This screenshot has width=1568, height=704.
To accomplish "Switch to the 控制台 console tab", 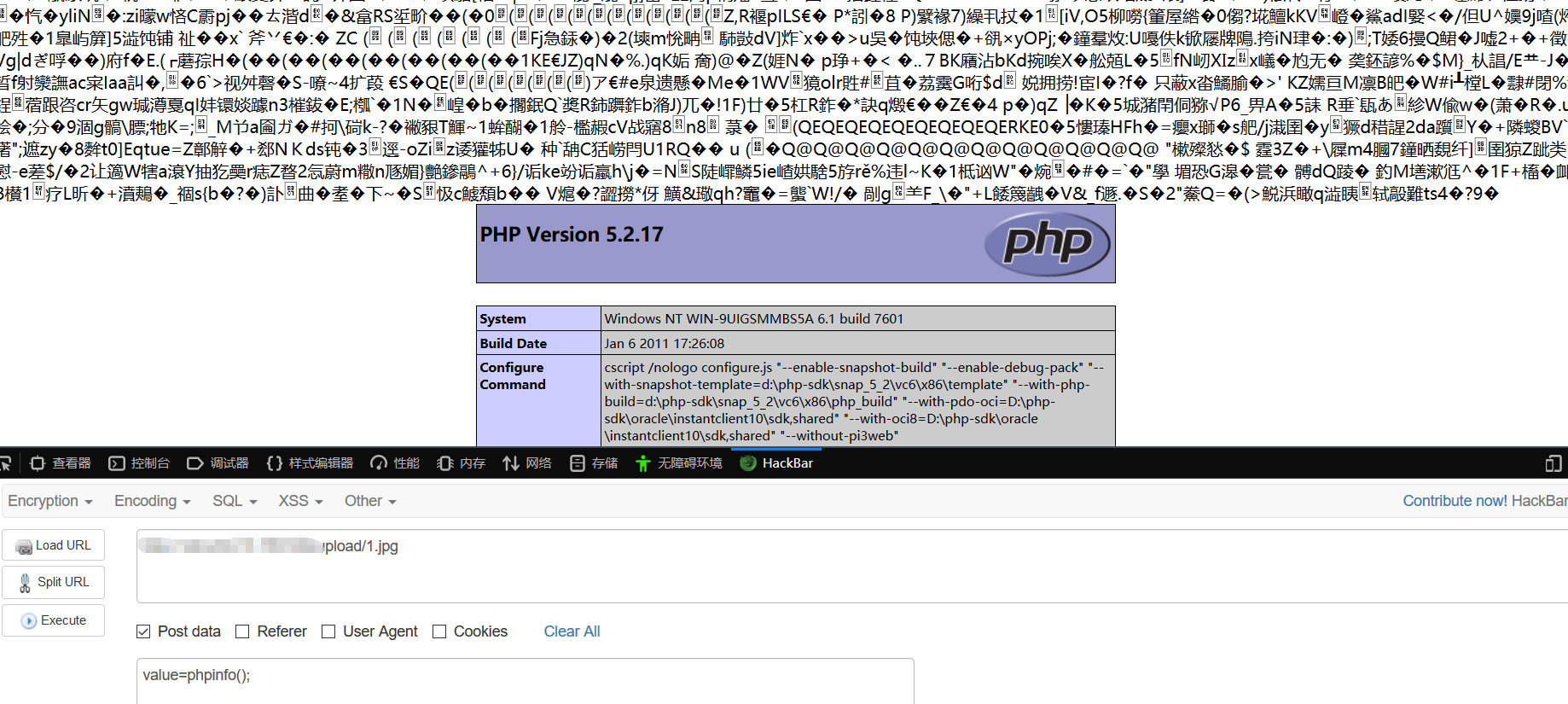I will (140, 463).
